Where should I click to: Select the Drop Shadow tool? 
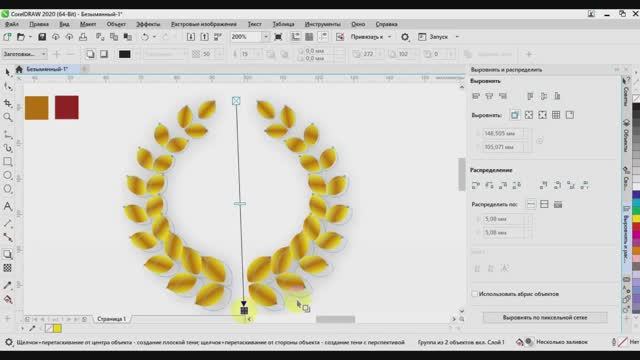point(7,254)
